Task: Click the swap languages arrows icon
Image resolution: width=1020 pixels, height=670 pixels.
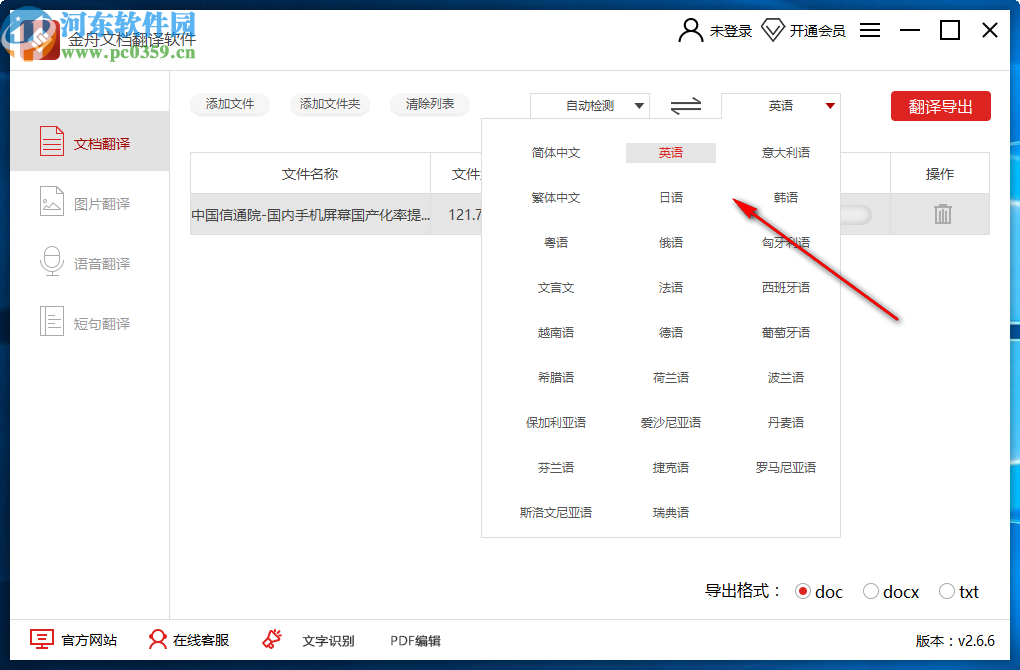Action: click(686, 105)
